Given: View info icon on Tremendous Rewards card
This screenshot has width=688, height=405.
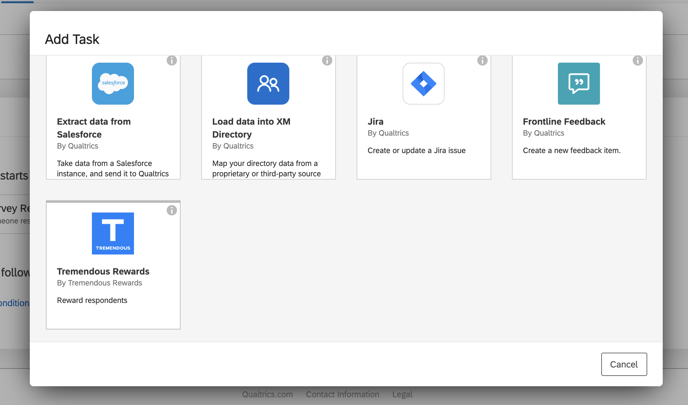Looking at the screenshot, I should [x=172, y=210].
